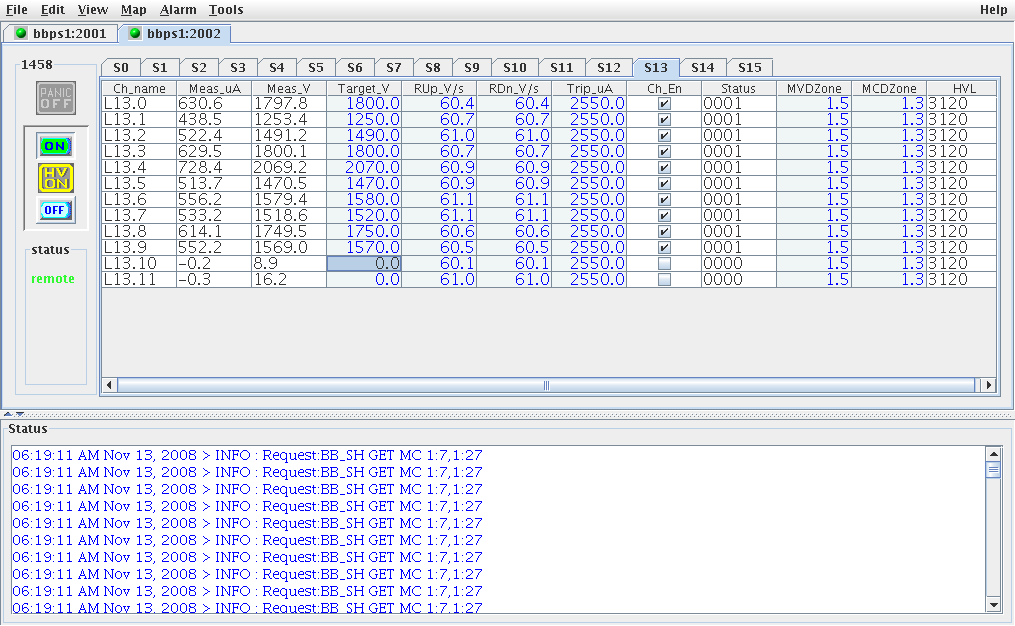Click the green status light on bbps1:2002 tab
The height and width of the screenshot is (626, 1015).
(135, 34)
